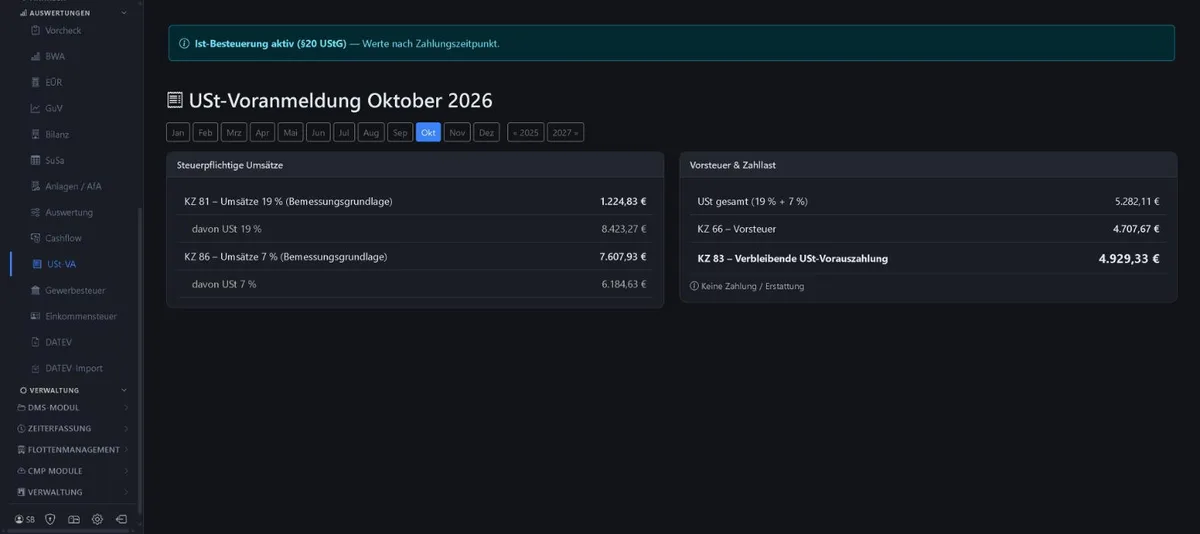The image size is (1200, 534).
Task: Click the davon USt 7 % label
Action: 224,284
